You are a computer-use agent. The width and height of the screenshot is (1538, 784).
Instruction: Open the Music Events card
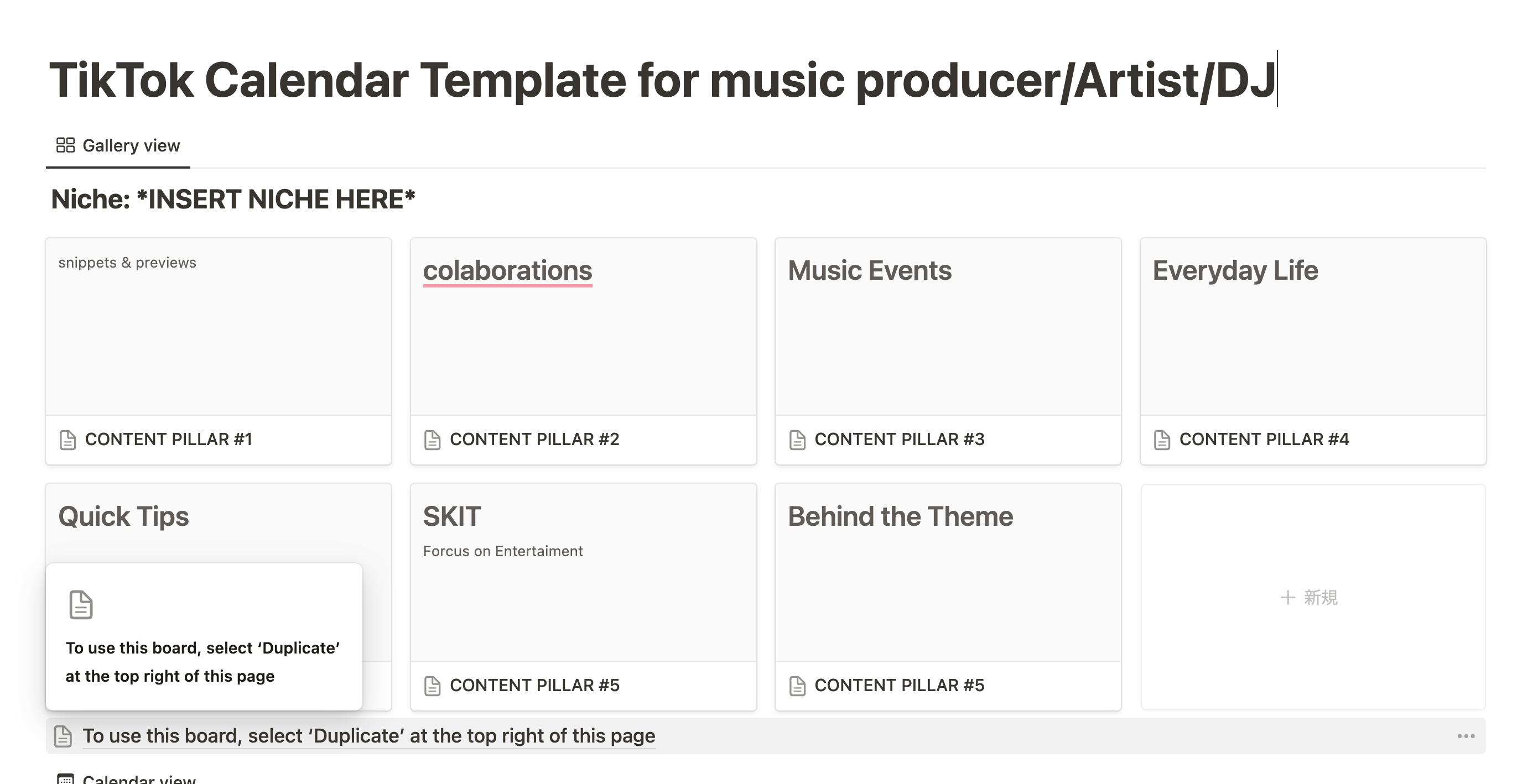(948, 334)
